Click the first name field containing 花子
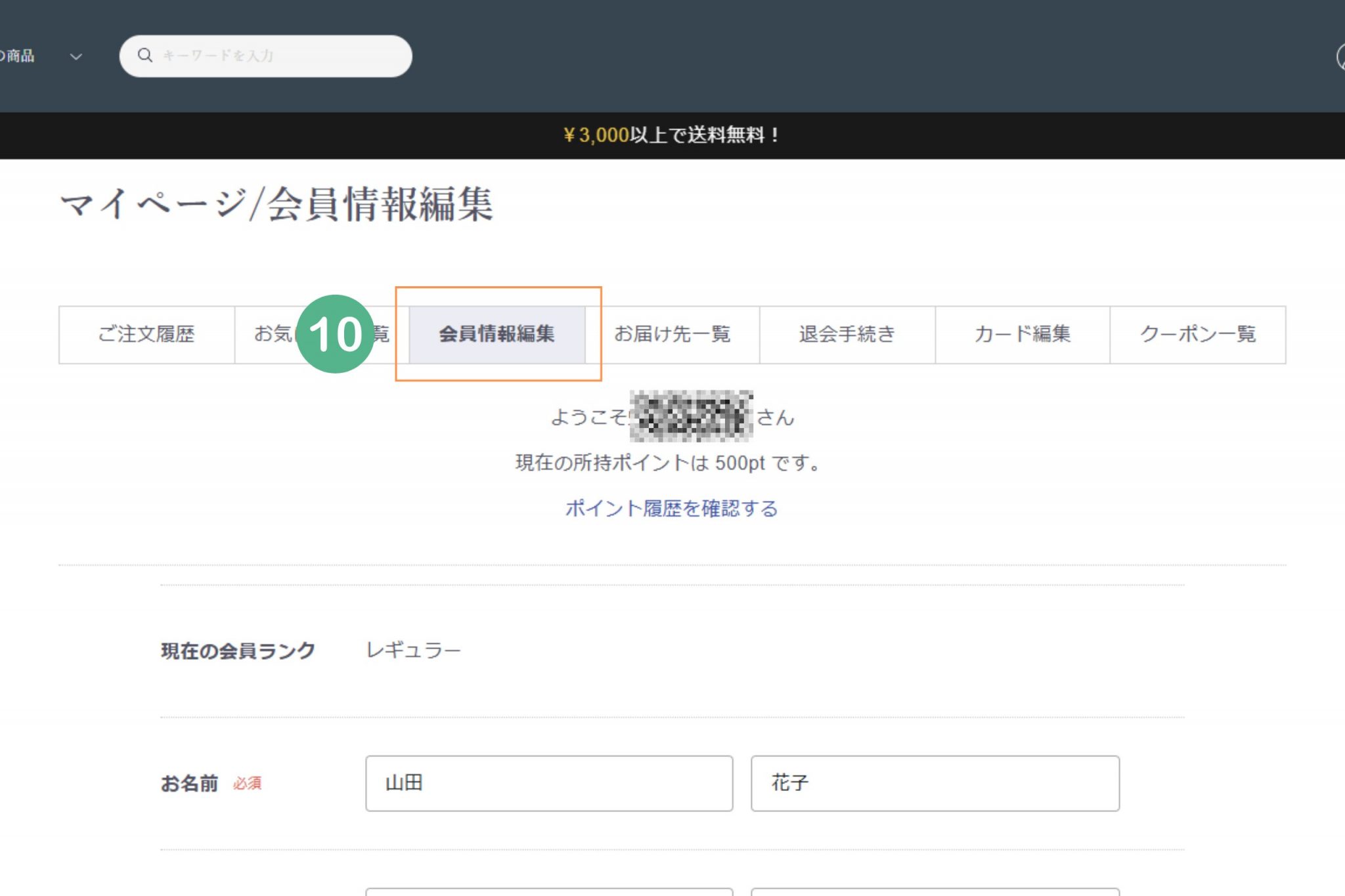1345x896 pixels. coord(935,783)
